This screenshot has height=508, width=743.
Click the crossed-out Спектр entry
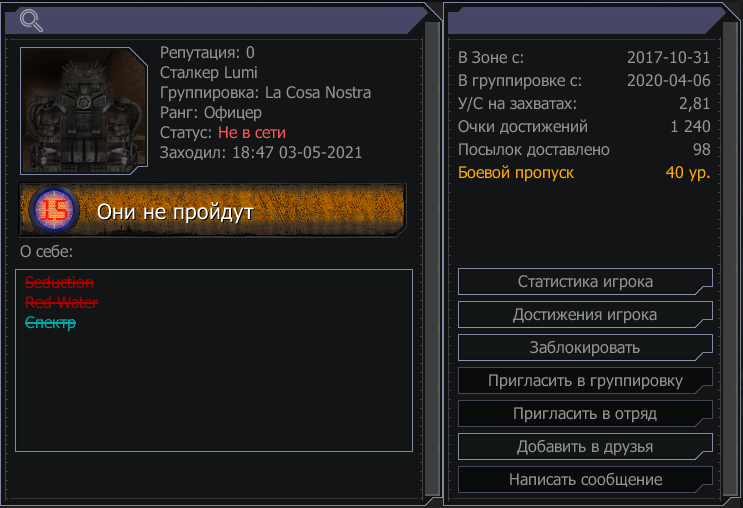[50, 323]
